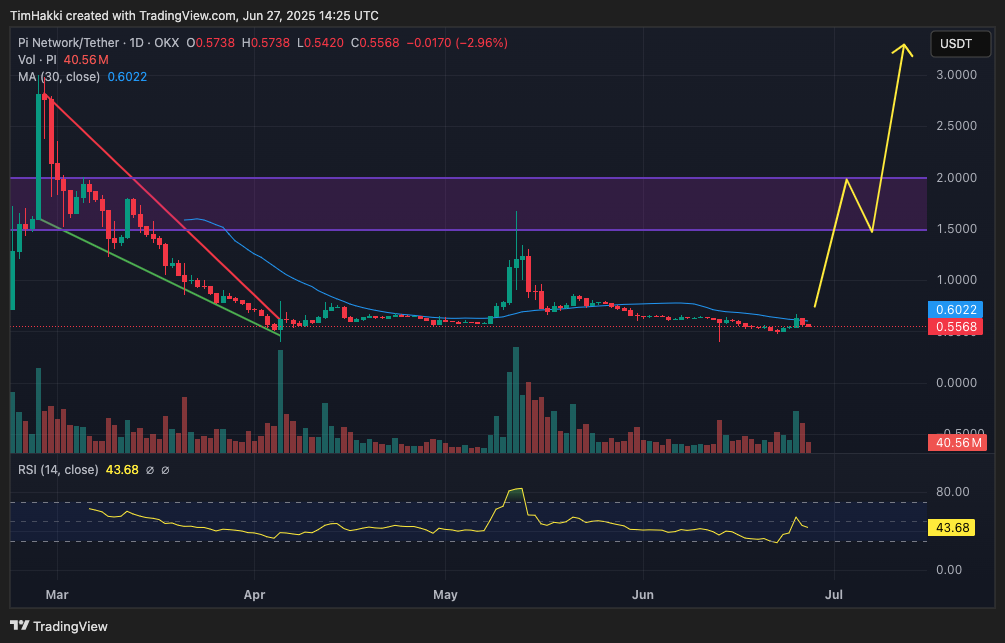The height and width of the screenshot is (643, 1005).
Task: Click the close price C0.5568 in header
Action: (x=375, y=43)
